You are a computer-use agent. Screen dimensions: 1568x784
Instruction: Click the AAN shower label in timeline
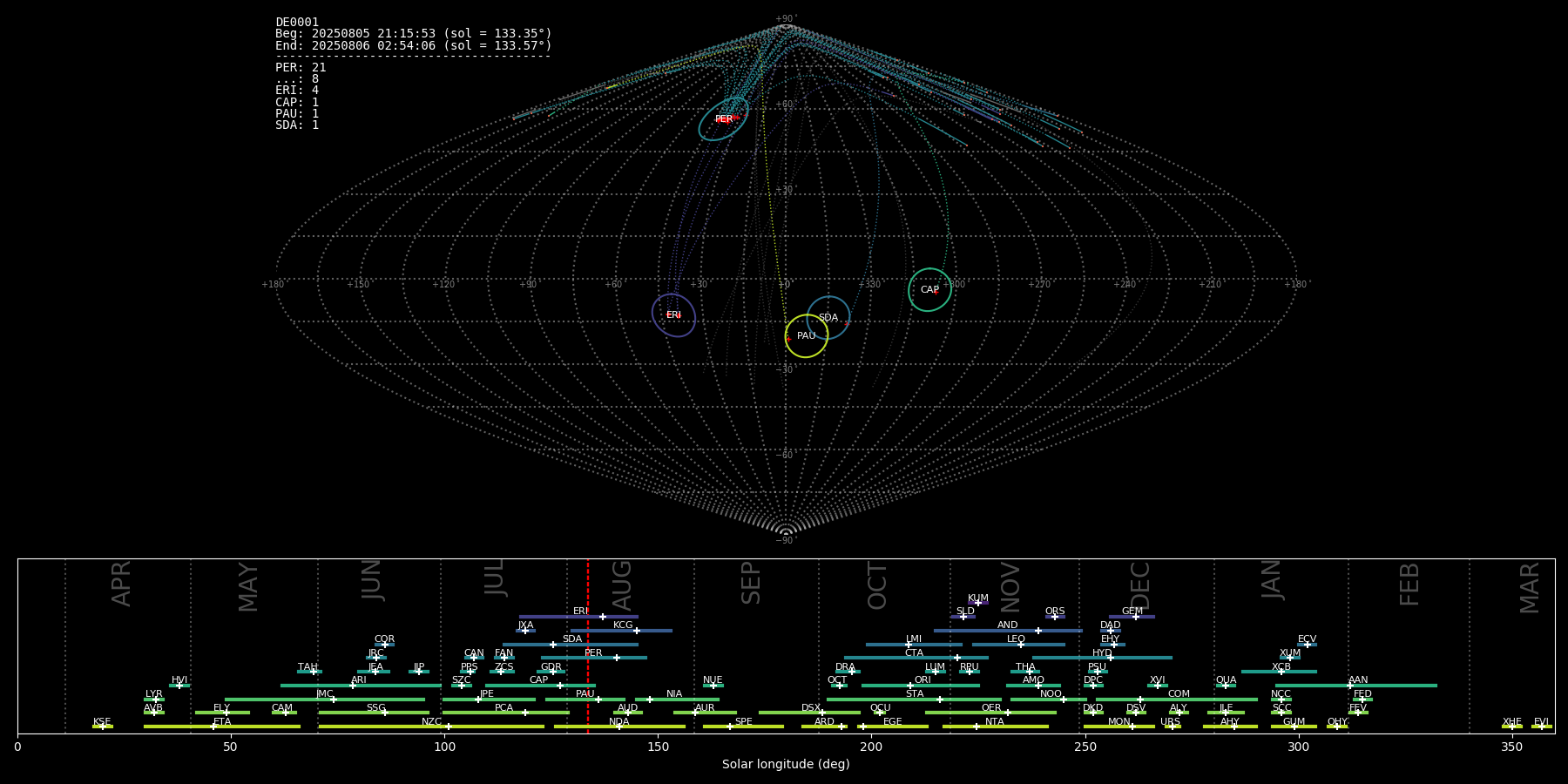(x=1358, y=680)
